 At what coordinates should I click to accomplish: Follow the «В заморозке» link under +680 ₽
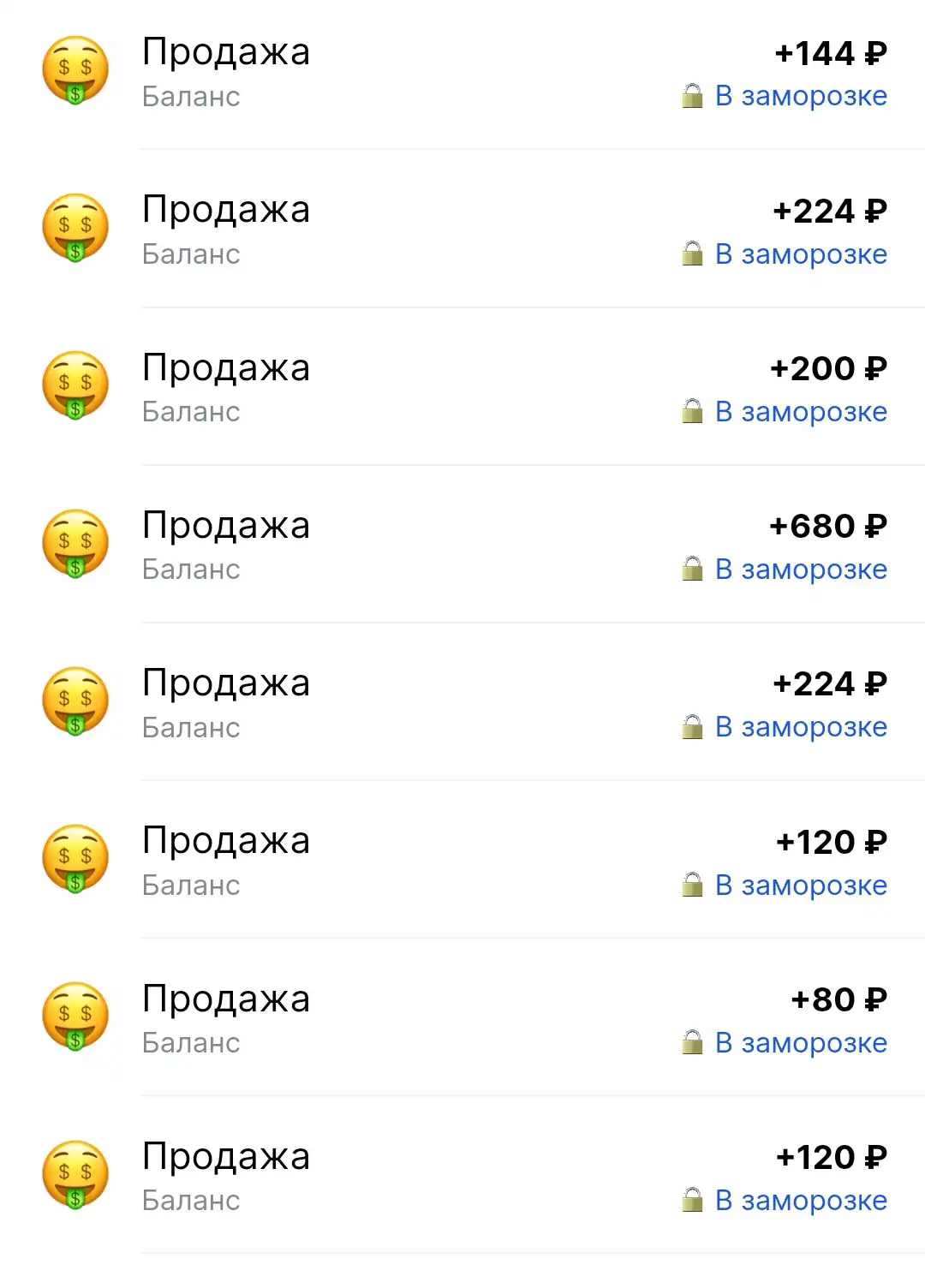pos(801,569)
